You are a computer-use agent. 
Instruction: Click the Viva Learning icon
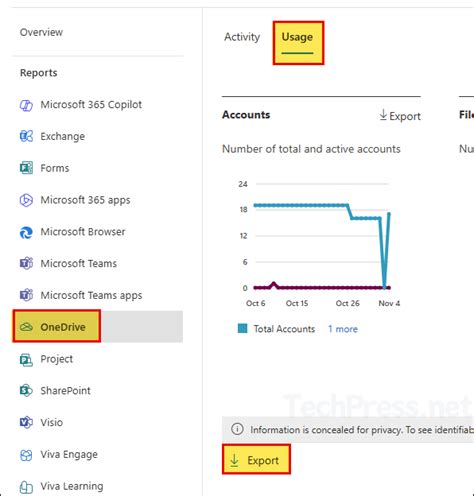click(x=26, y=487)
